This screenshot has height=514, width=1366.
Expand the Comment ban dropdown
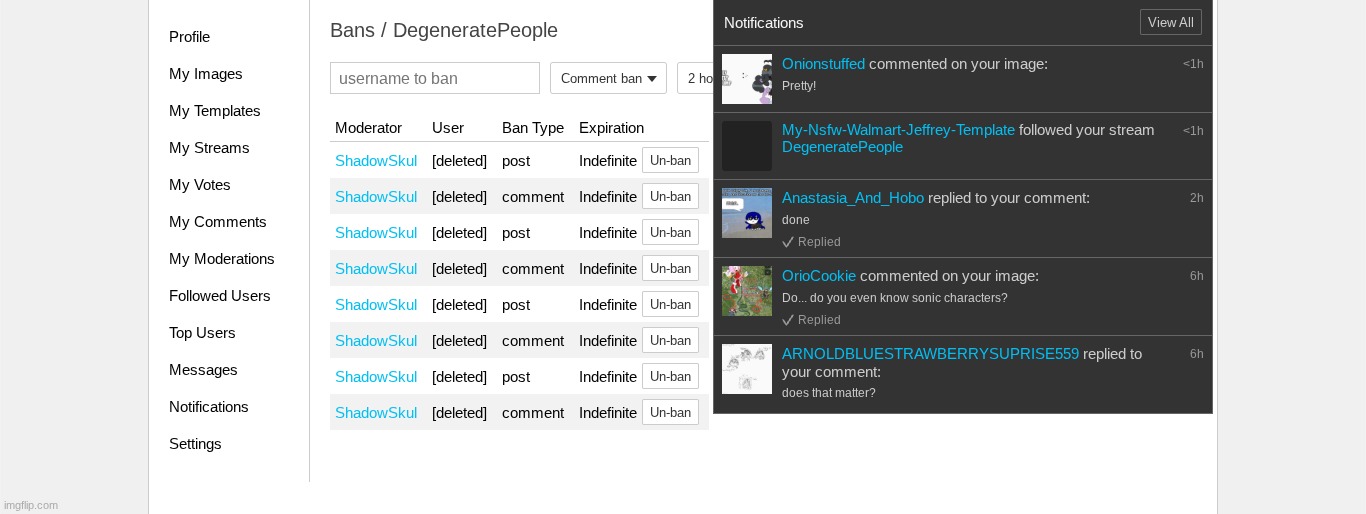tap(608, 78)
